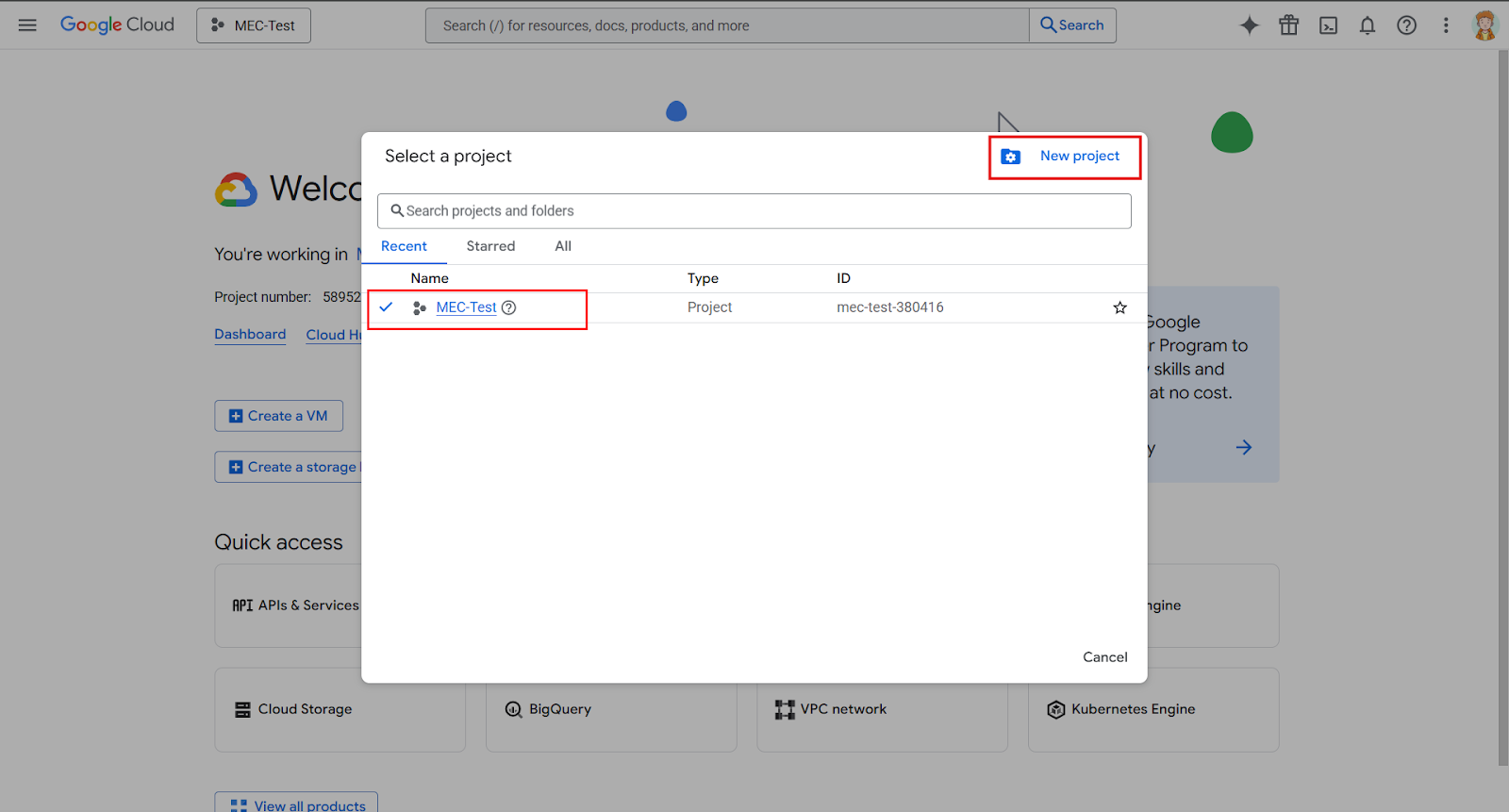Open the notifications bell
Image resolution: width=1509 pixels, height=812 pixels.
1367,25
